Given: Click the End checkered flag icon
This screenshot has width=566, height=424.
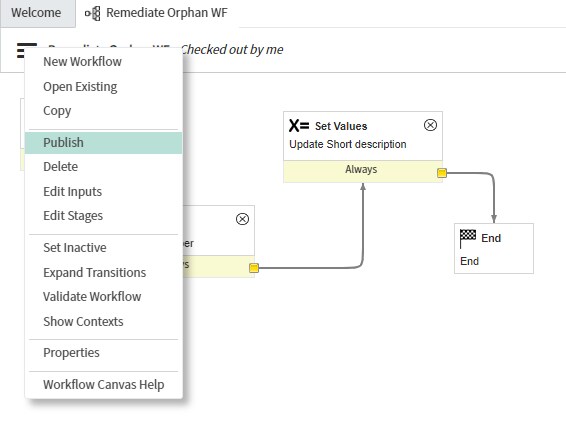Looking at the screenshot, I should pyautogui.click(x=468, y=238).
